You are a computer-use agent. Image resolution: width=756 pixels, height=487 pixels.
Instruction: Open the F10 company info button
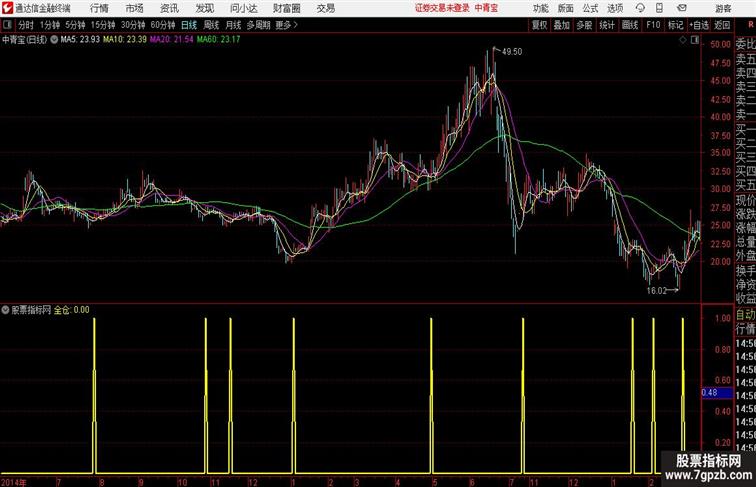[653, 25]
